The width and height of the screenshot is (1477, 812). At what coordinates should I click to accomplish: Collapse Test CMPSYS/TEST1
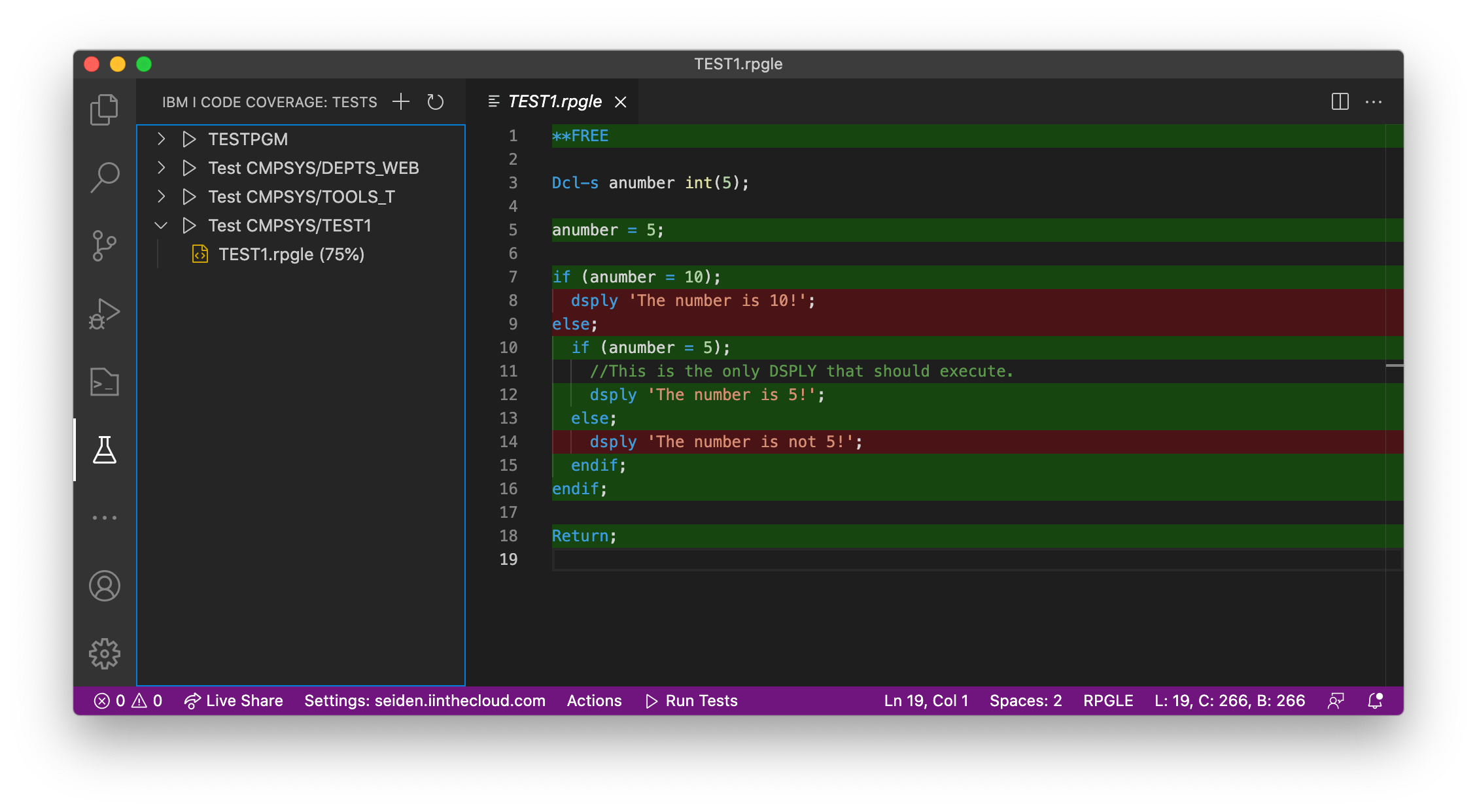click(x=161, y=225)
